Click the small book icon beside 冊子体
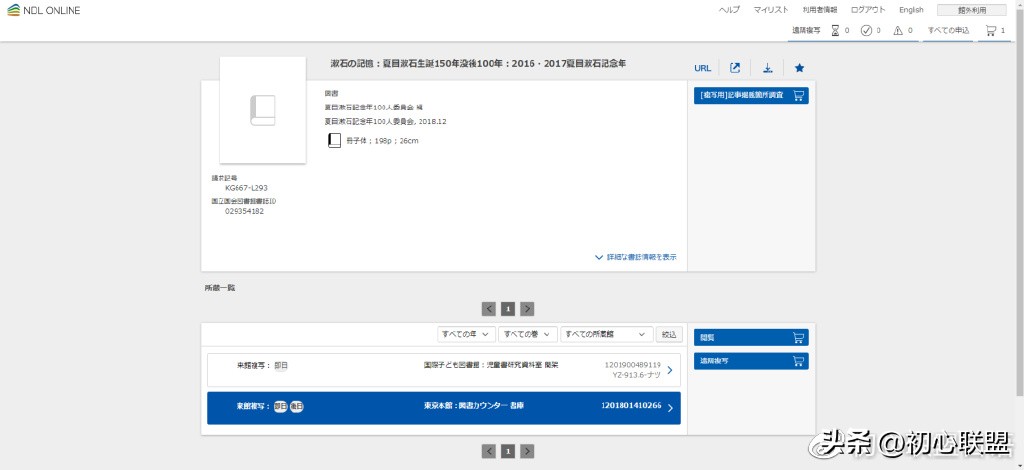 [x=334, y=140]
